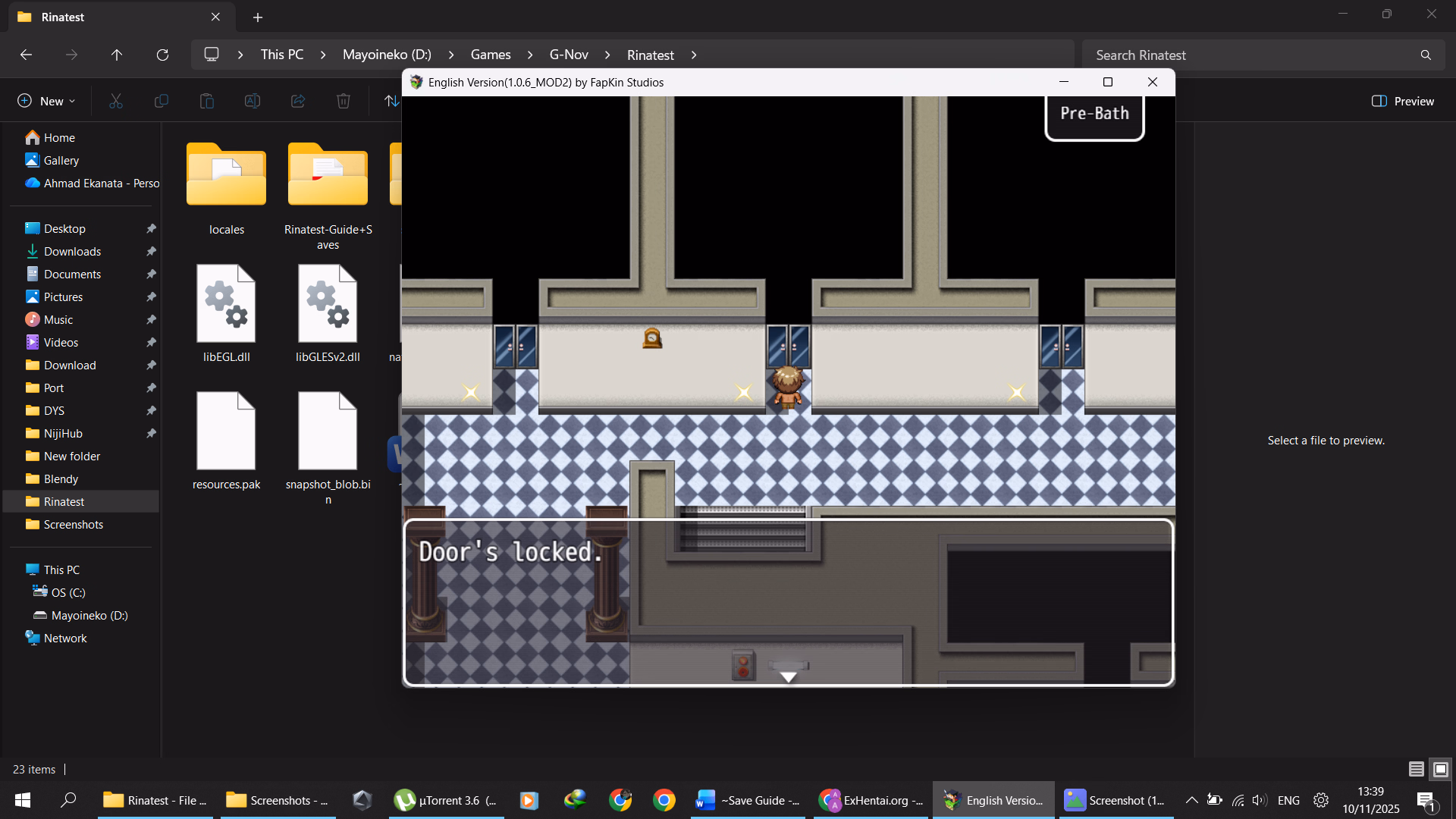Screen dimensions: 1456x819
Task: Switch to large icons view layout
Action: tap(1441, 769)
